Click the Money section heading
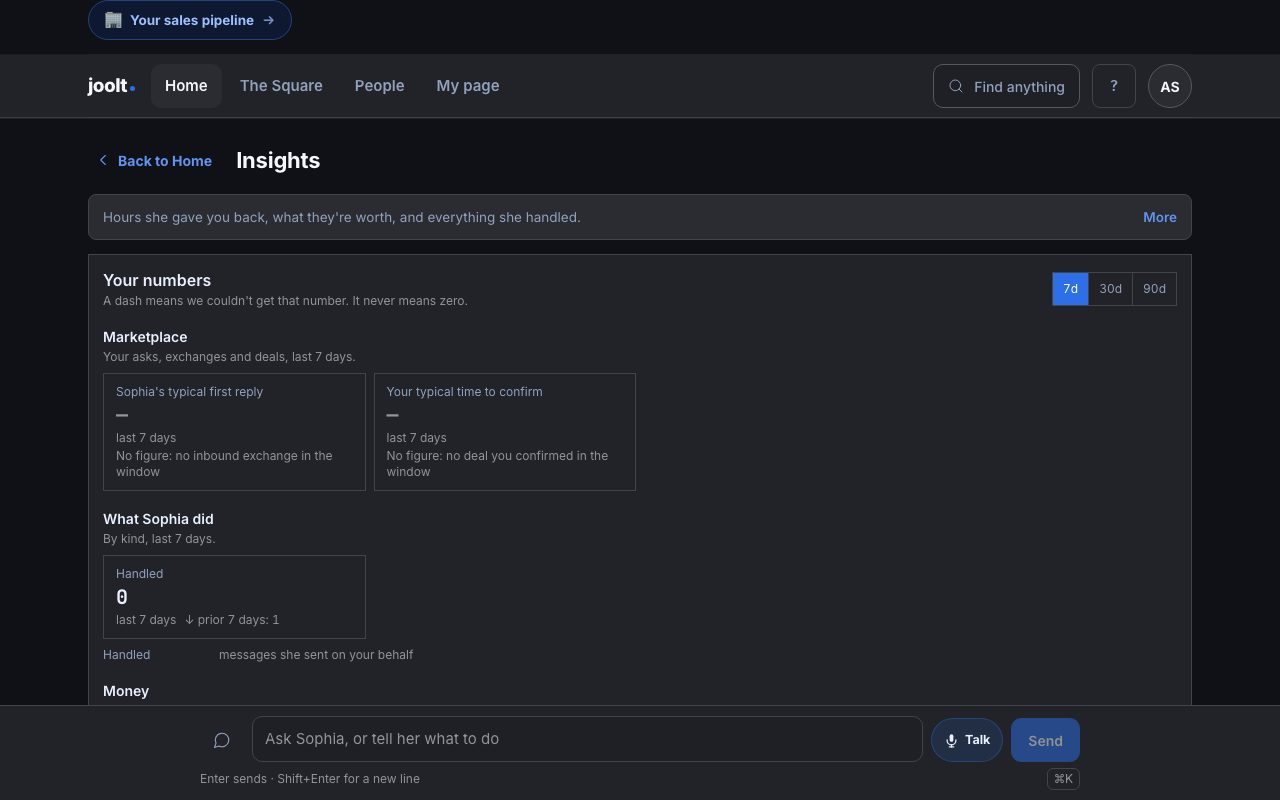 click(126, 691)
